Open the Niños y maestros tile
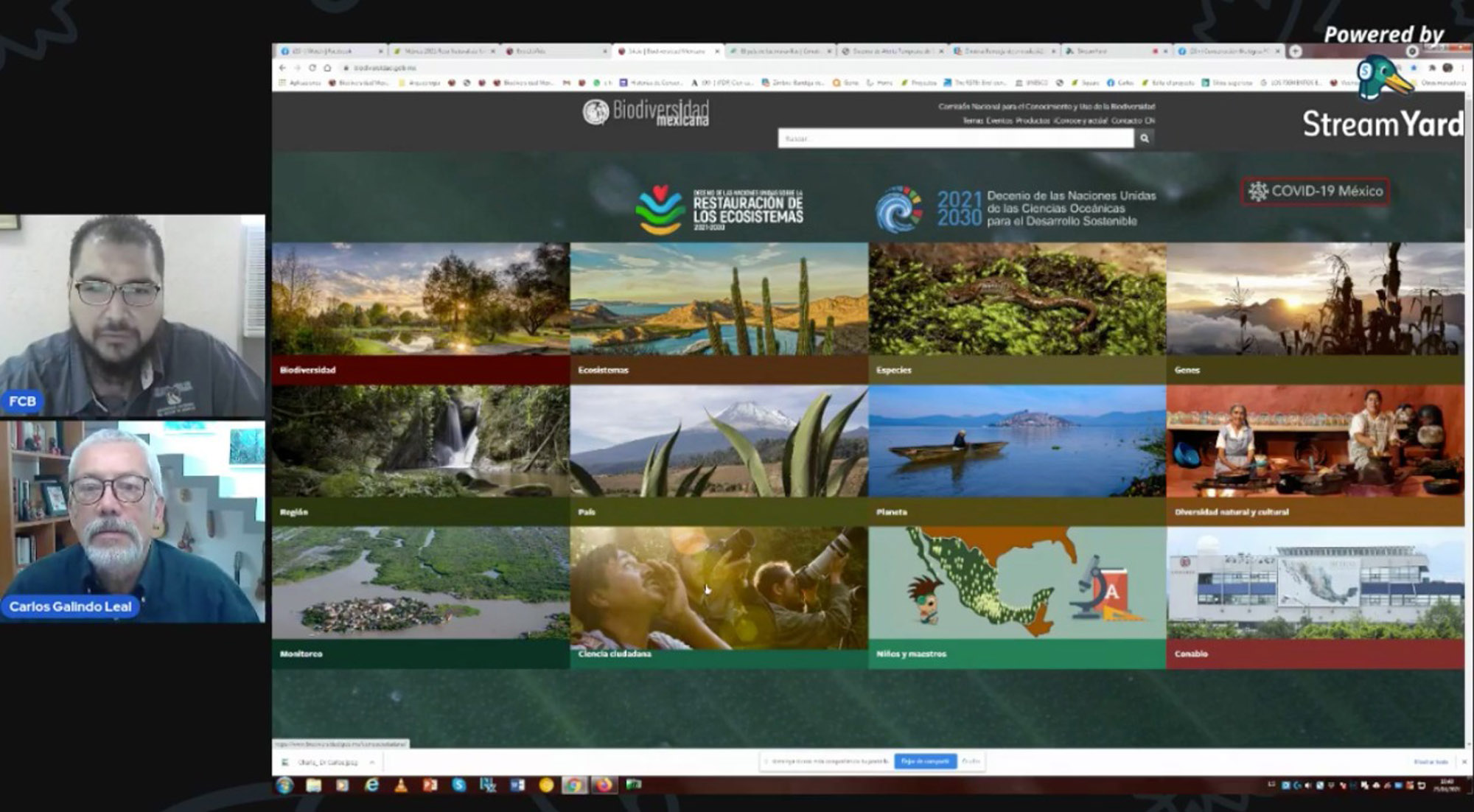Image resolution: width=1474 pixels, height=812 pixels. click(1017, 598)
